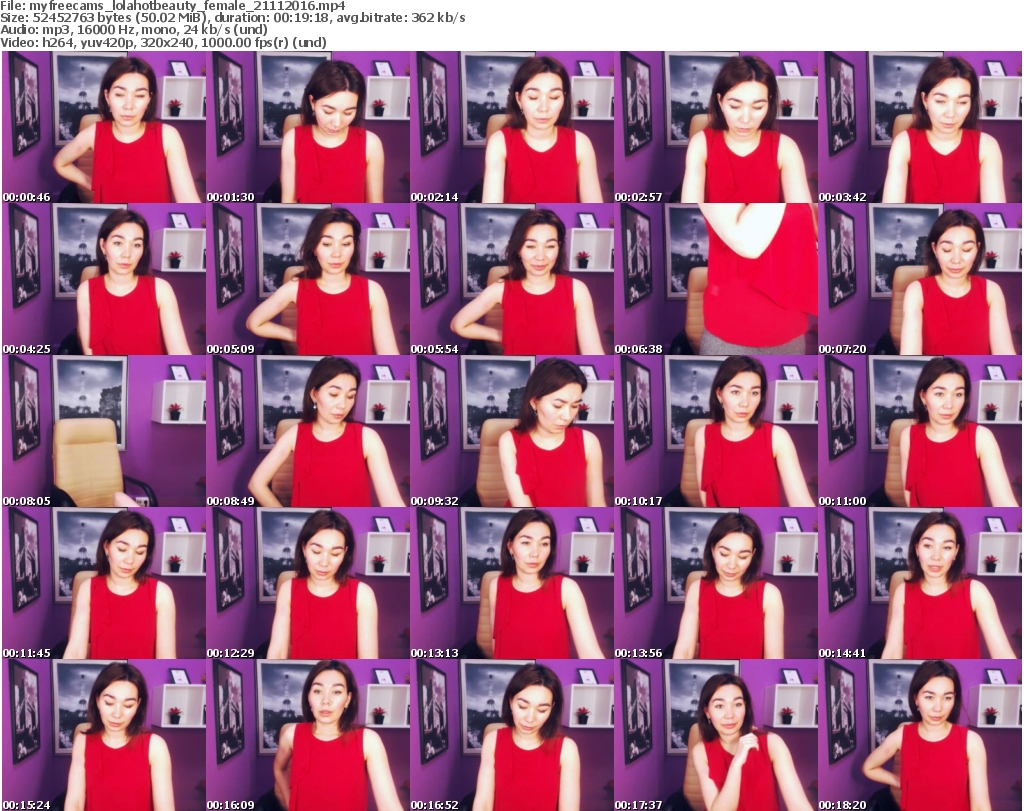
Task: Select the thumbnail stamped 00:05:09
Action: pos(308,279)
